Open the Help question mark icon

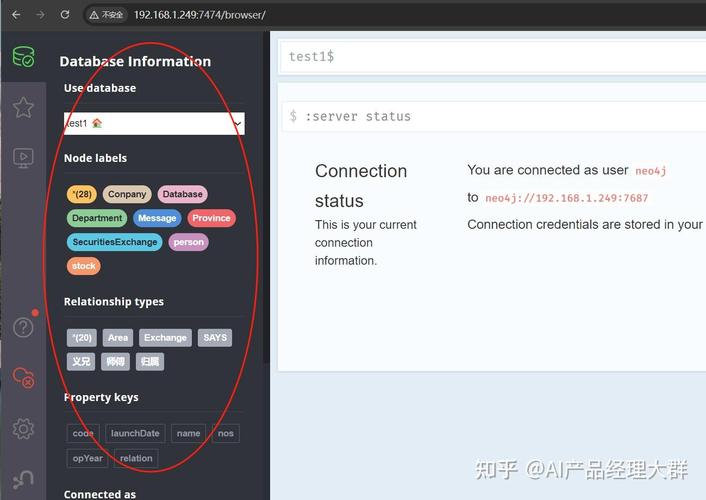pyautogui.click(x=23, y=327)
